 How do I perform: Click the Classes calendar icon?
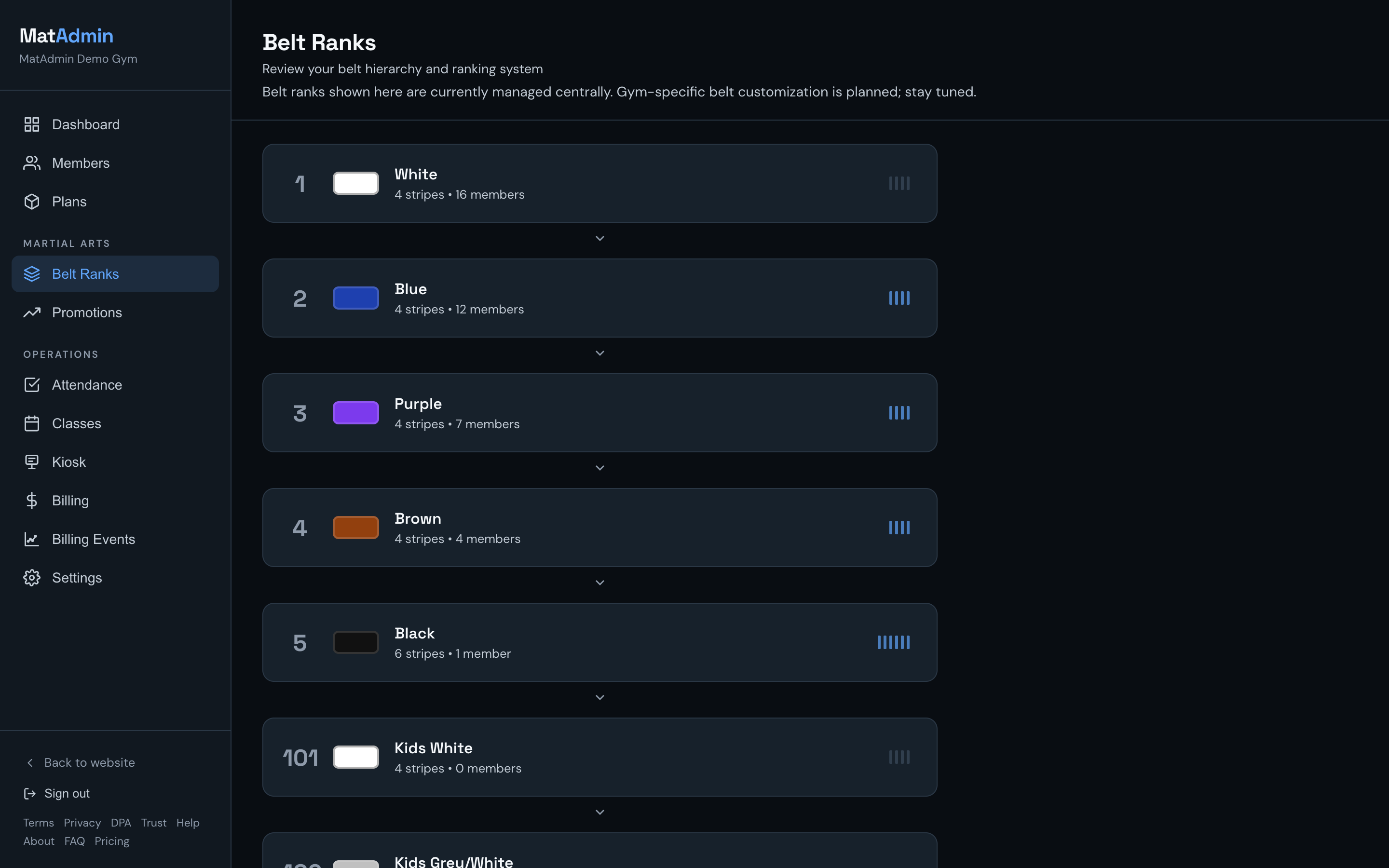[x=31, y=423]
